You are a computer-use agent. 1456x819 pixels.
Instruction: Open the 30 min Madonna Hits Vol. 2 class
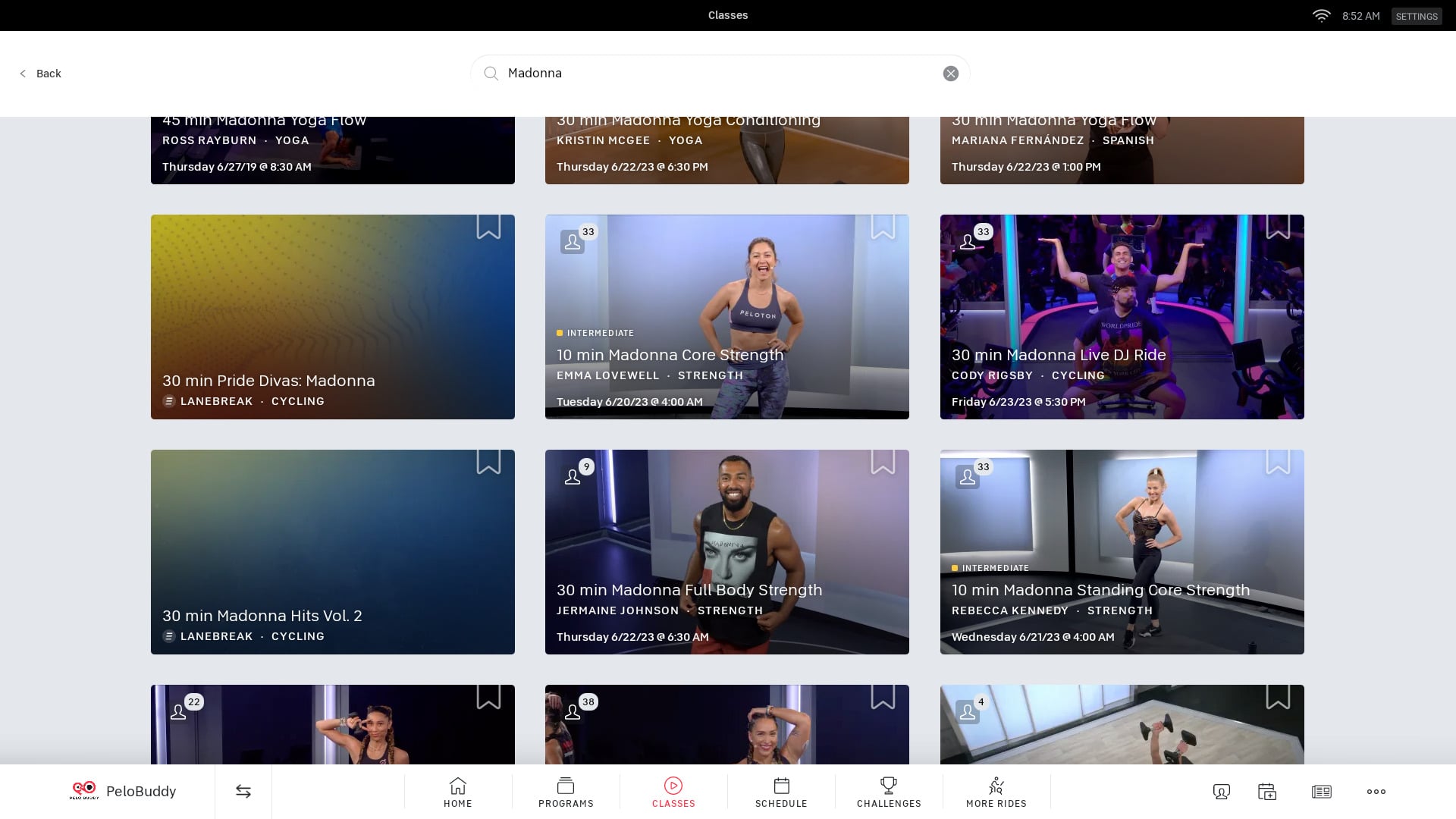coord(333,552)
